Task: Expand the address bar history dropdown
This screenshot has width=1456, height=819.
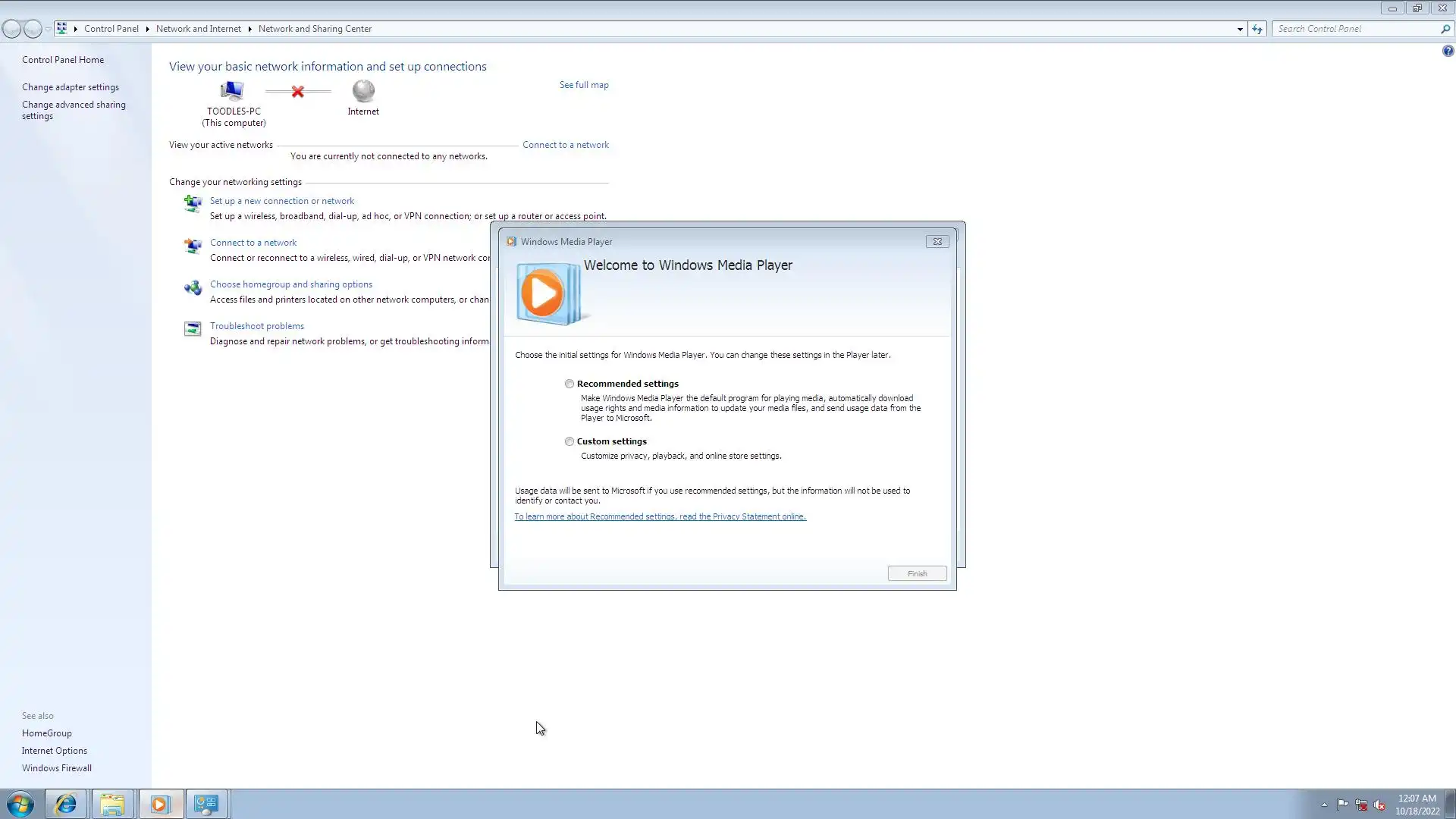Action: coord(1240,29)
